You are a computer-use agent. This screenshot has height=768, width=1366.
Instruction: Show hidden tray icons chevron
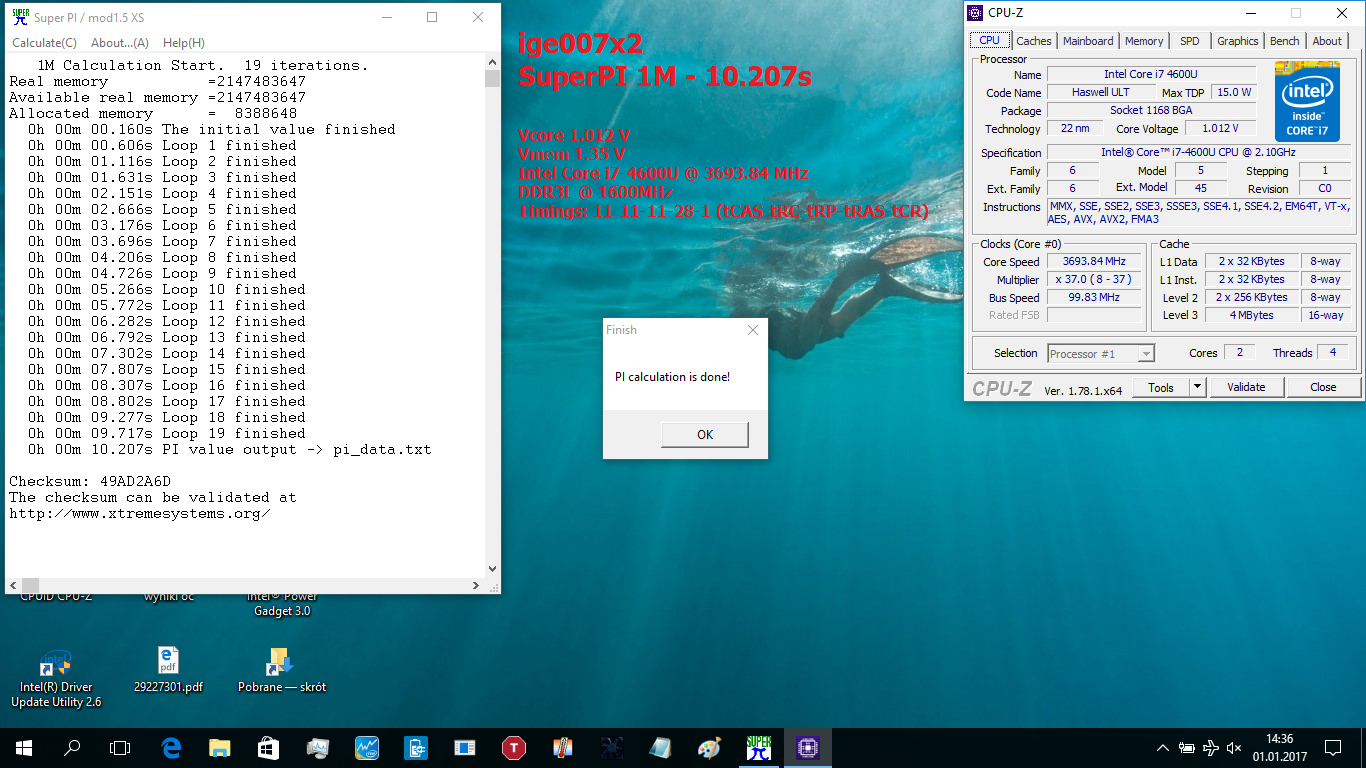pyautogui.click(x=1162, y=747)
